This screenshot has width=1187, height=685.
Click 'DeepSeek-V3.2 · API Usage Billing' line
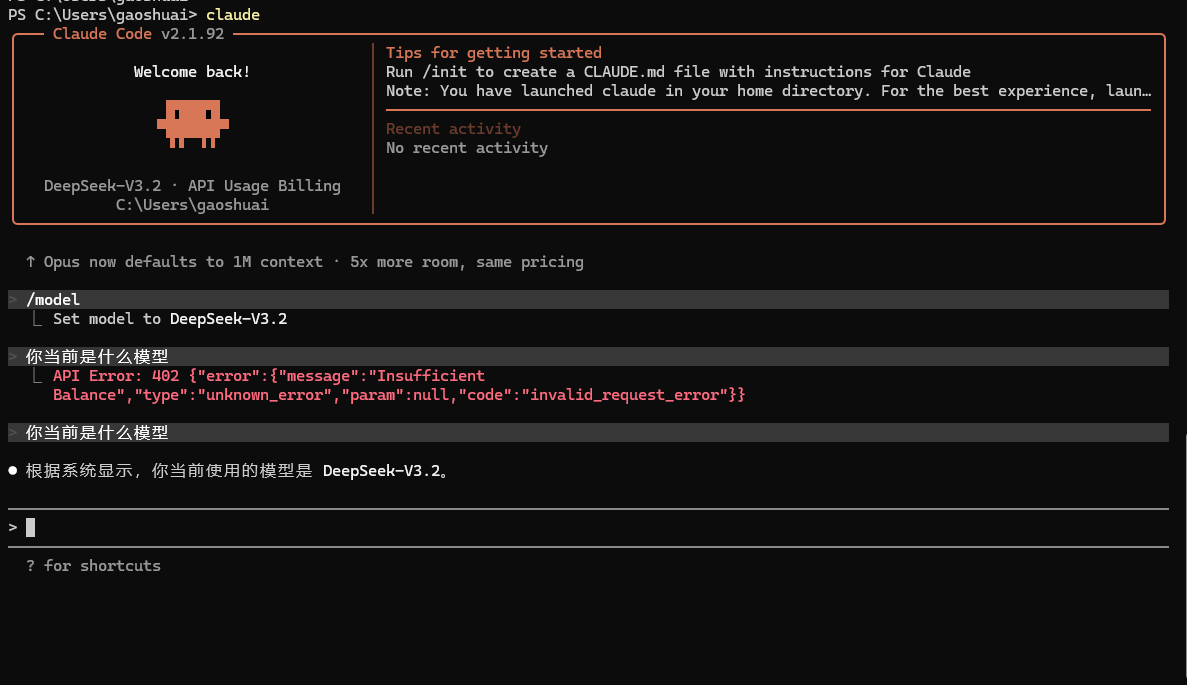click(x=192, y=185)
